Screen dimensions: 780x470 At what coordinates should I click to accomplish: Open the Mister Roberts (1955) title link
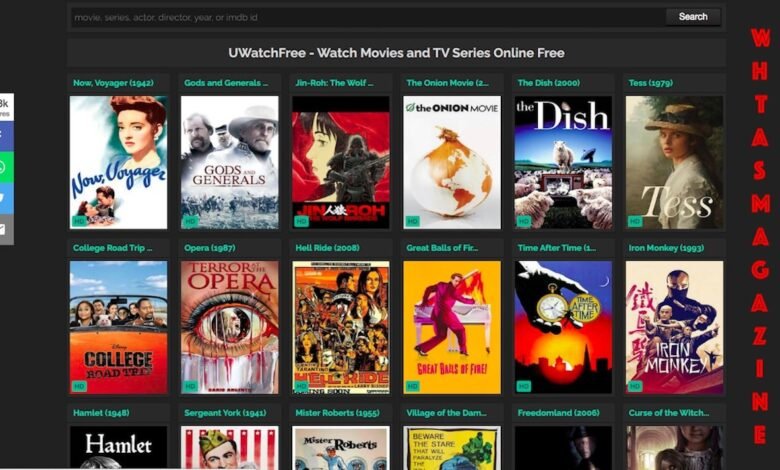tap(337, 413)
